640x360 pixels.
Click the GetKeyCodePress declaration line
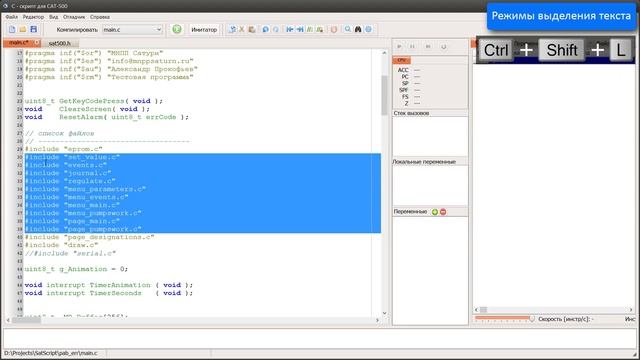(x=93, y=101)
